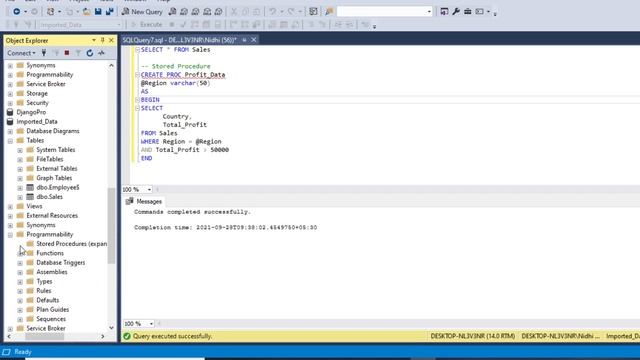Select the FileTables folder
640x360 pixels.
pos(50,159)
